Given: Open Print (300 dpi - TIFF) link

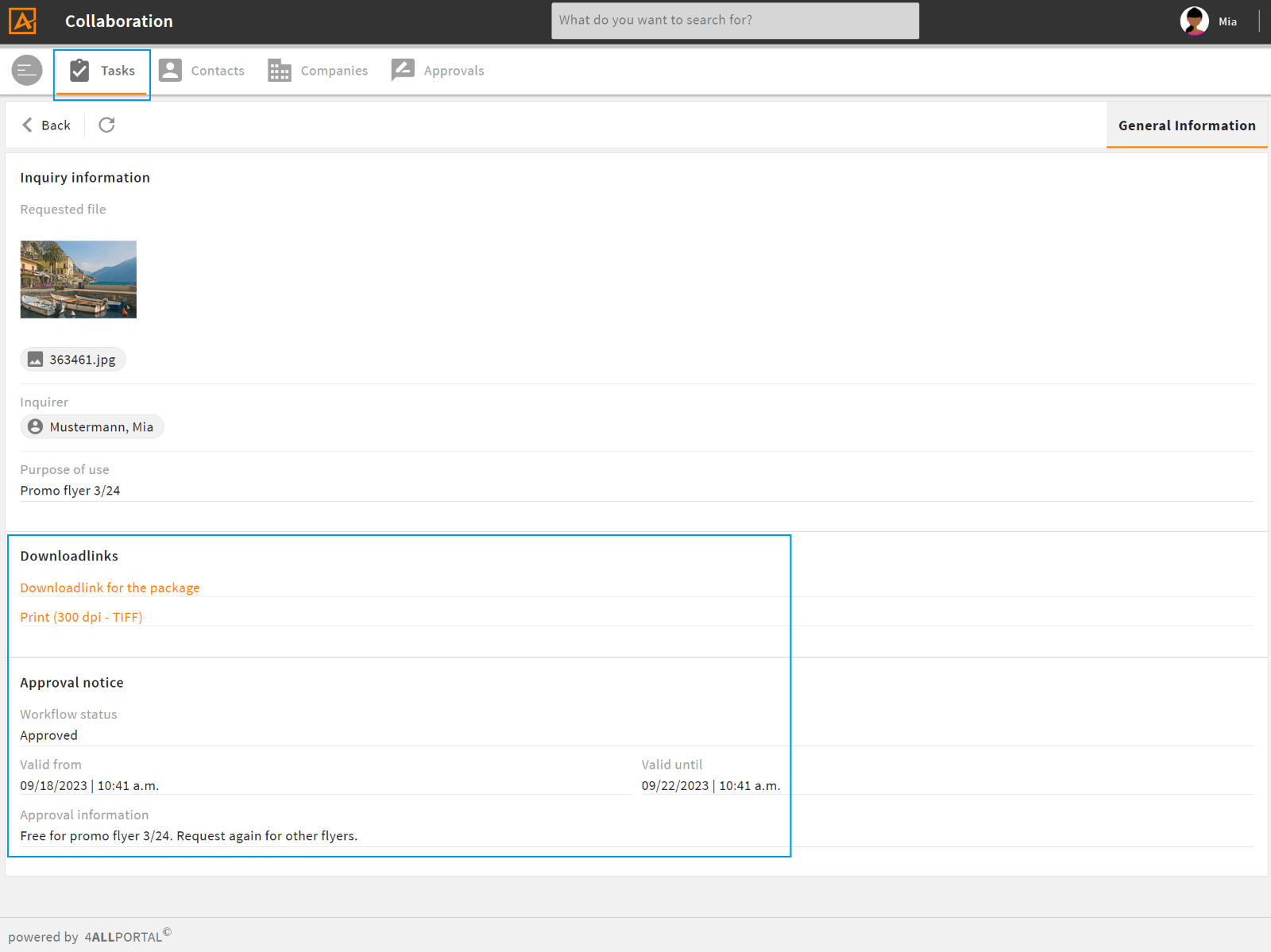Looking at the screenshot, I should click(81, 617).
